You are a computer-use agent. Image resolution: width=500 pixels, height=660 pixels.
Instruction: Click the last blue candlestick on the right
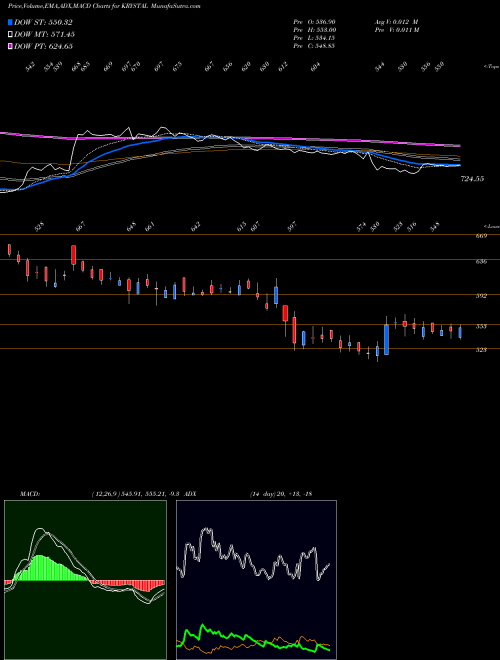tap(460, 333)
